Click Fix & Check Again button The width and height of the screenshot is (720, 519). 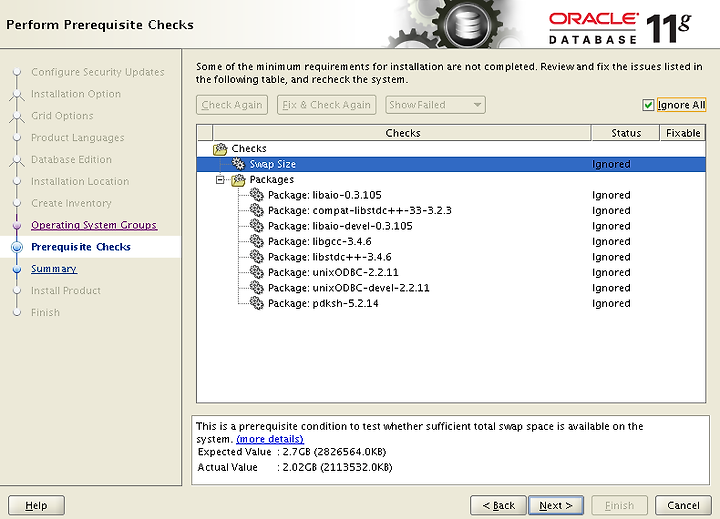tap(326, 105)
